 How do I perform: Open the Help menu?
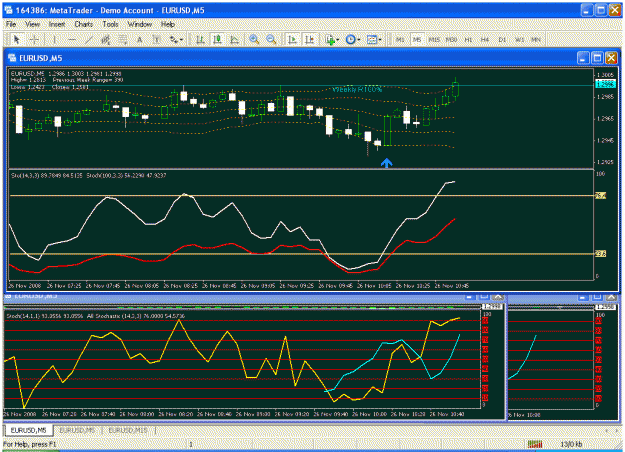(168, 24)
